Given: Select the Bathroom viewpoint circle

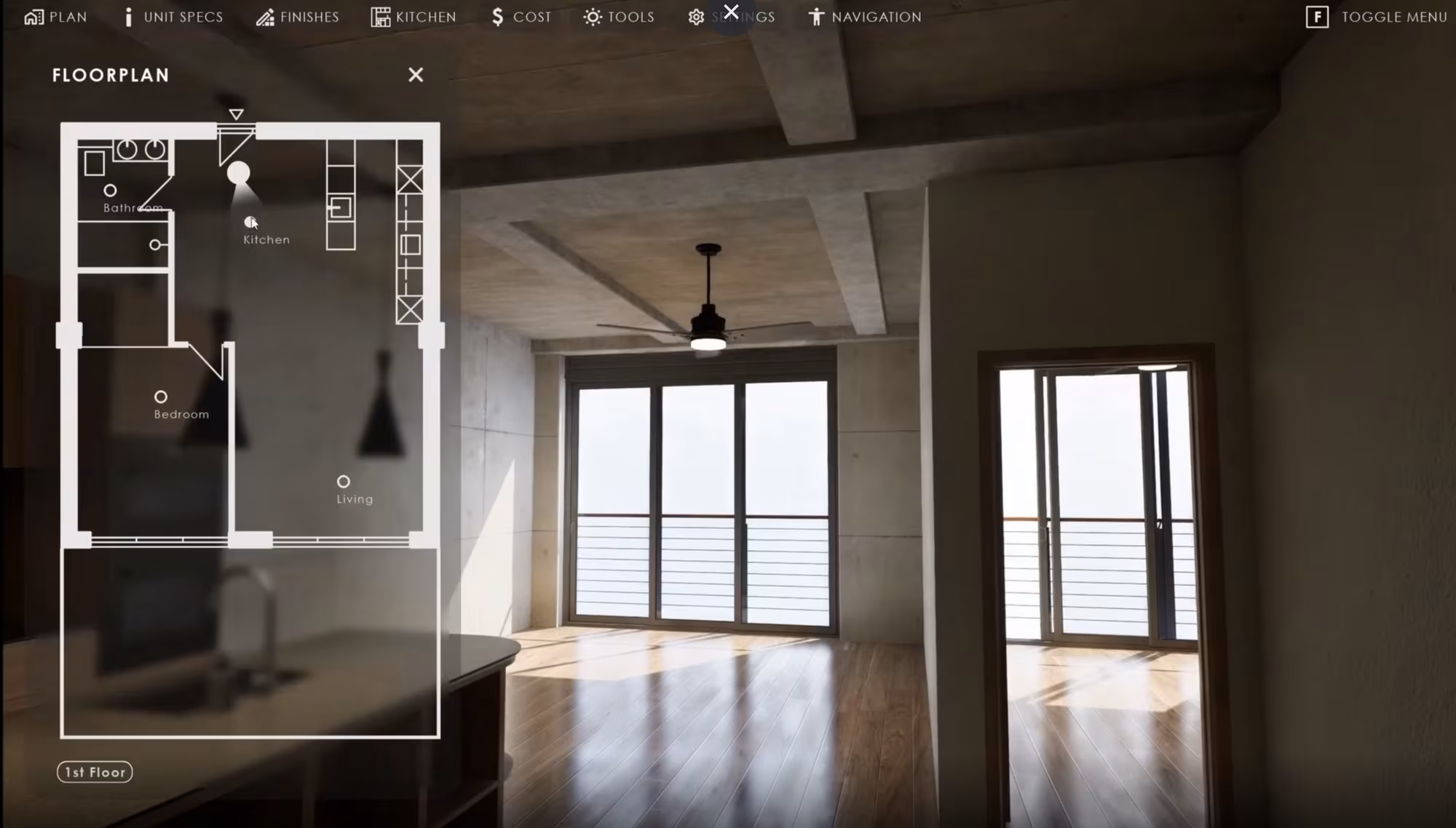Looking at the screenshot, I should pos(111,190).
